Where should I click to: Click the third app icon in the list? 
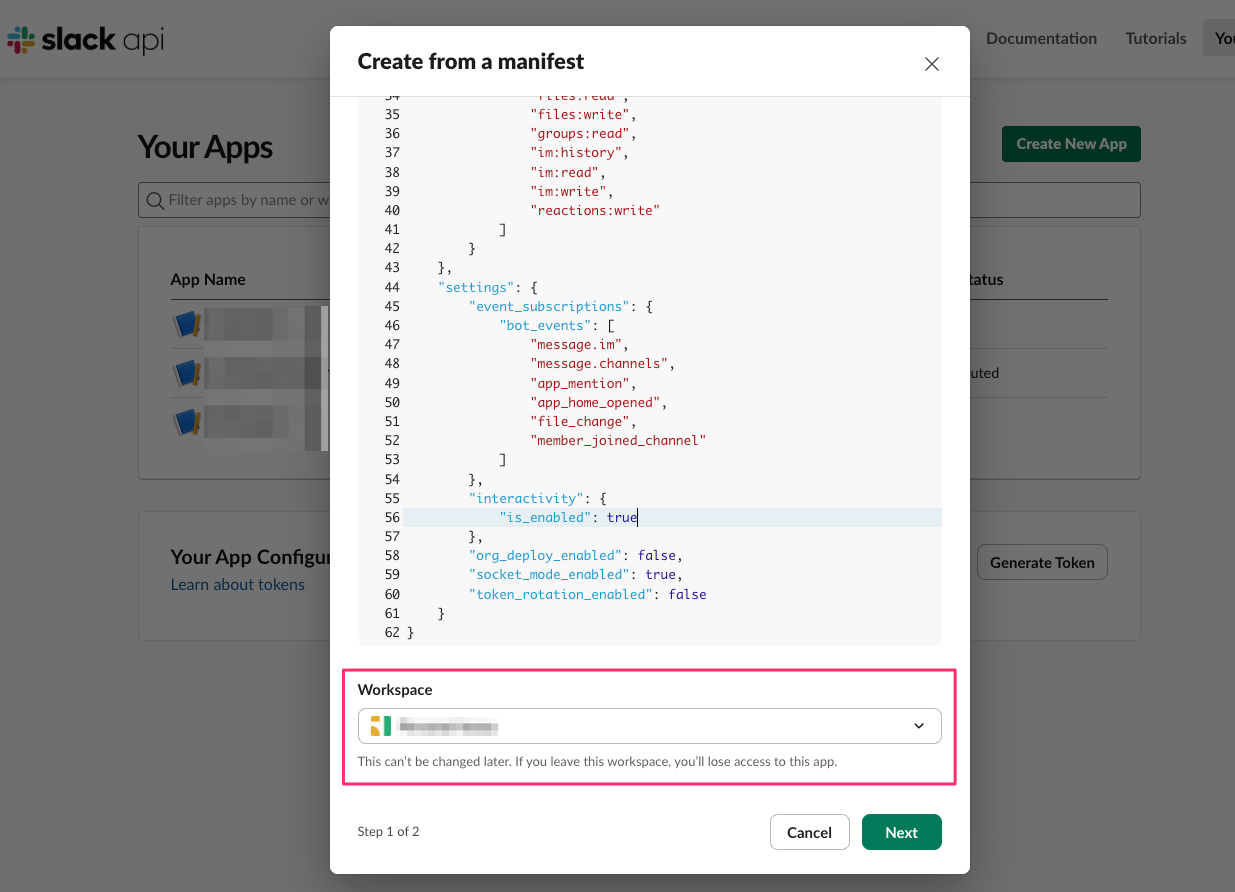click(188, 421)
